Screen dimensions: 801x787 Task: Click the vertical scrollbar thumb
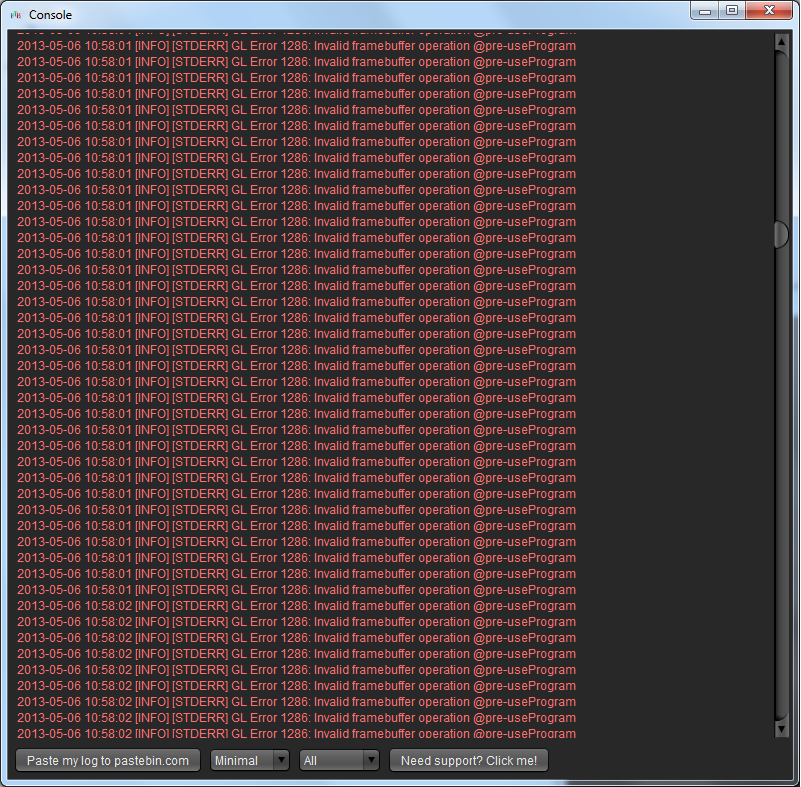coord(781,234)
